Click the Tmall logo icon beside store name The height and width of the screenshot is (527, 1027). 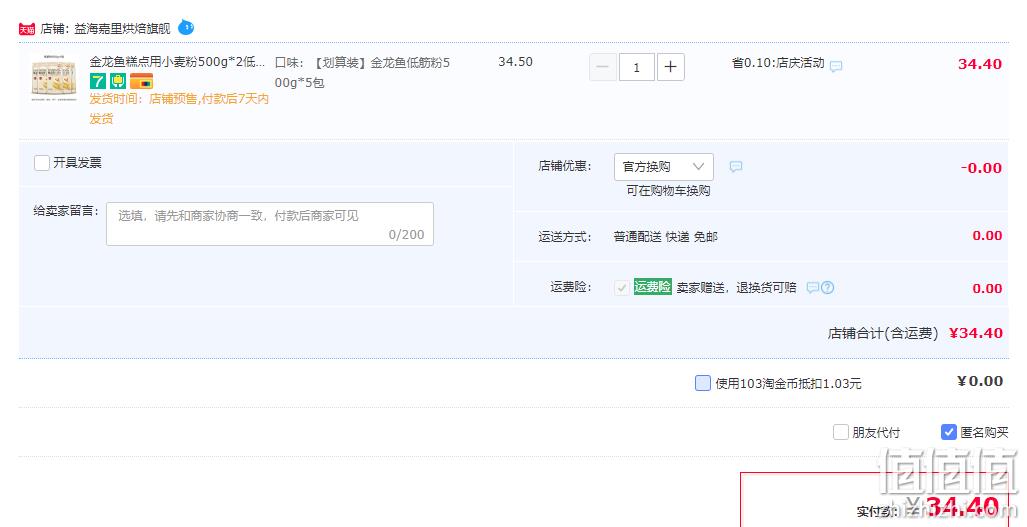tap(27, 29)
